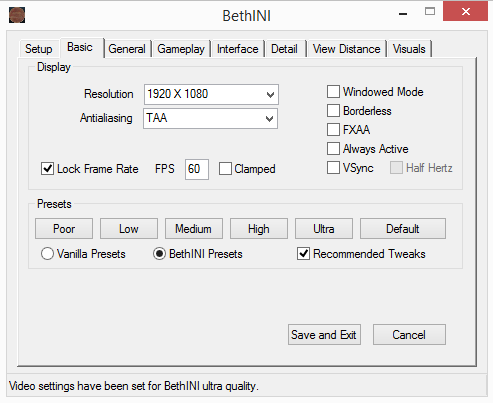
Task: Apply the High preset
Action: pyautogui.click(x=259, y=229)
